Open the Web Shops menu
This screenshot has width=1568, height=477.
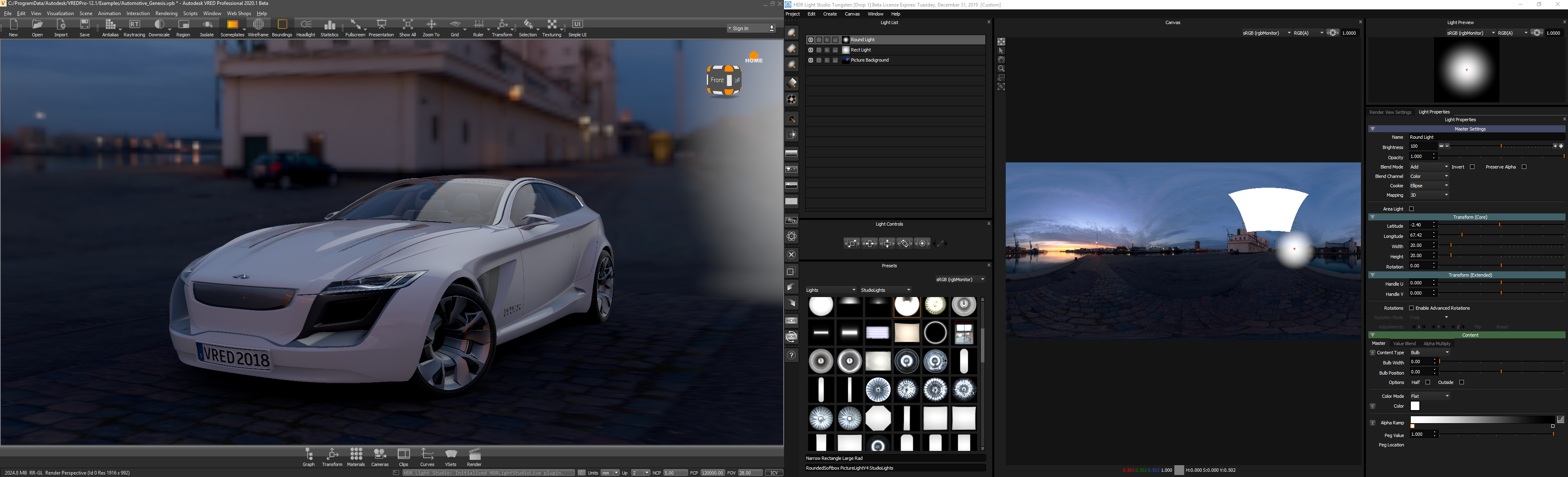(x=238, y=13)
